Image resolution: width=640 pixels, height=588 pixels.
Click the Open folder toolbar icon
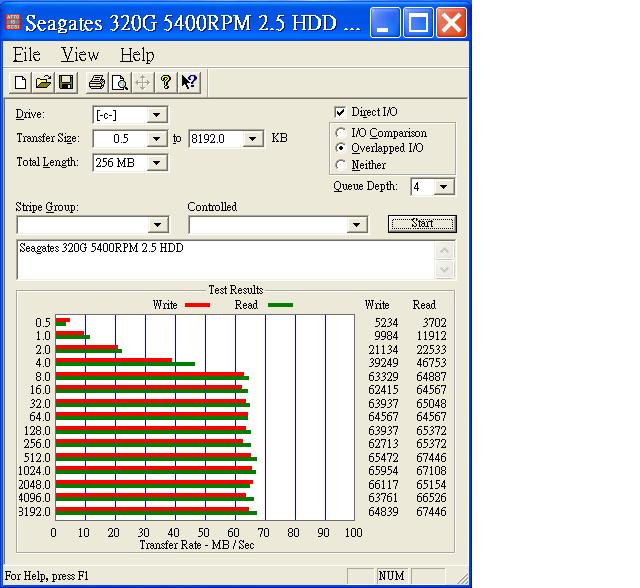coord(43,82)
